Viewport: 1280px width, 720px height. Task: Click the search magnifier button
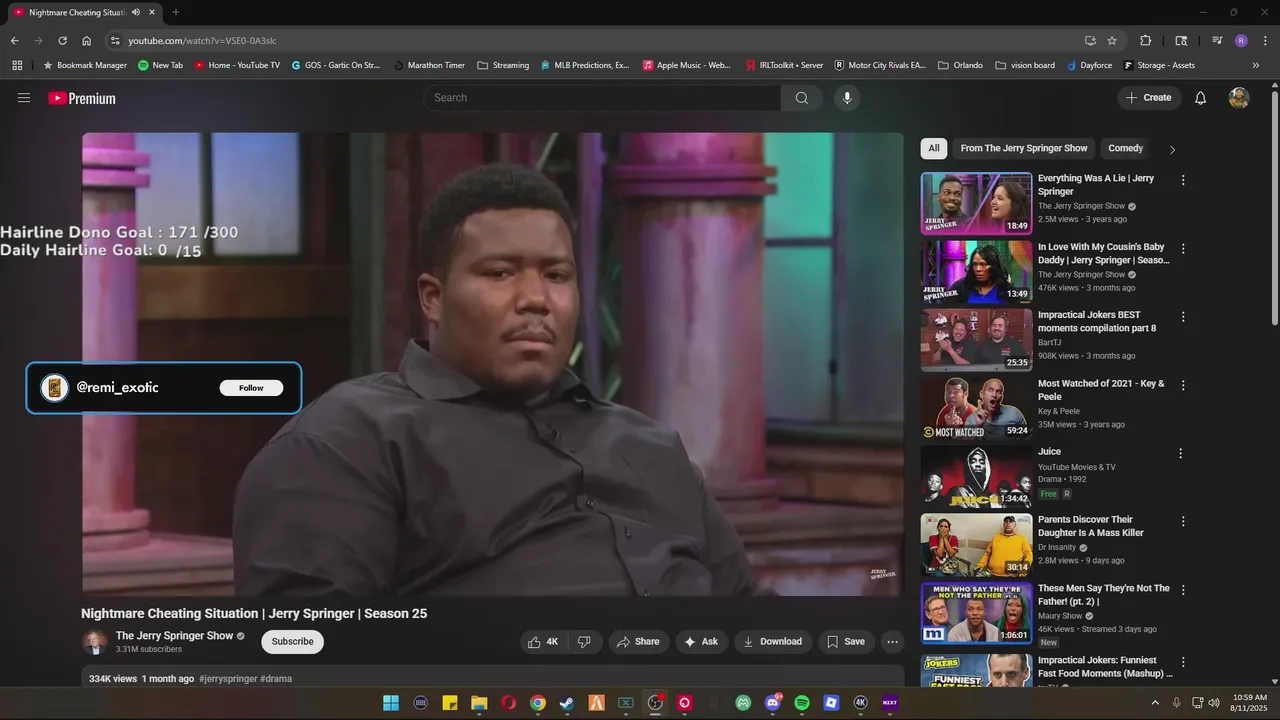coord(802,98)
